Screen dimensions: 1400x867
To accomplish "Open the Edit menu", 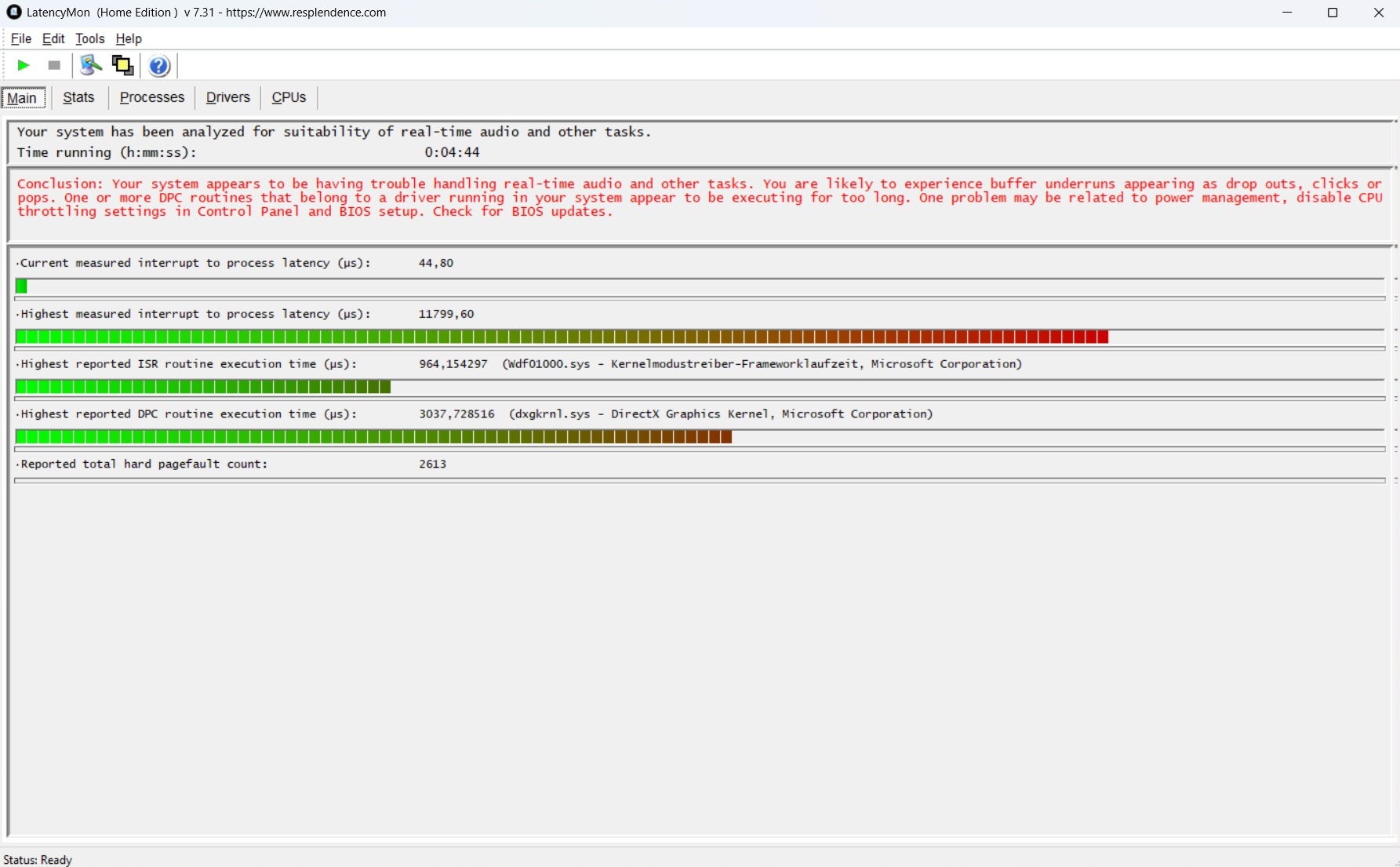I will point(53,38).
